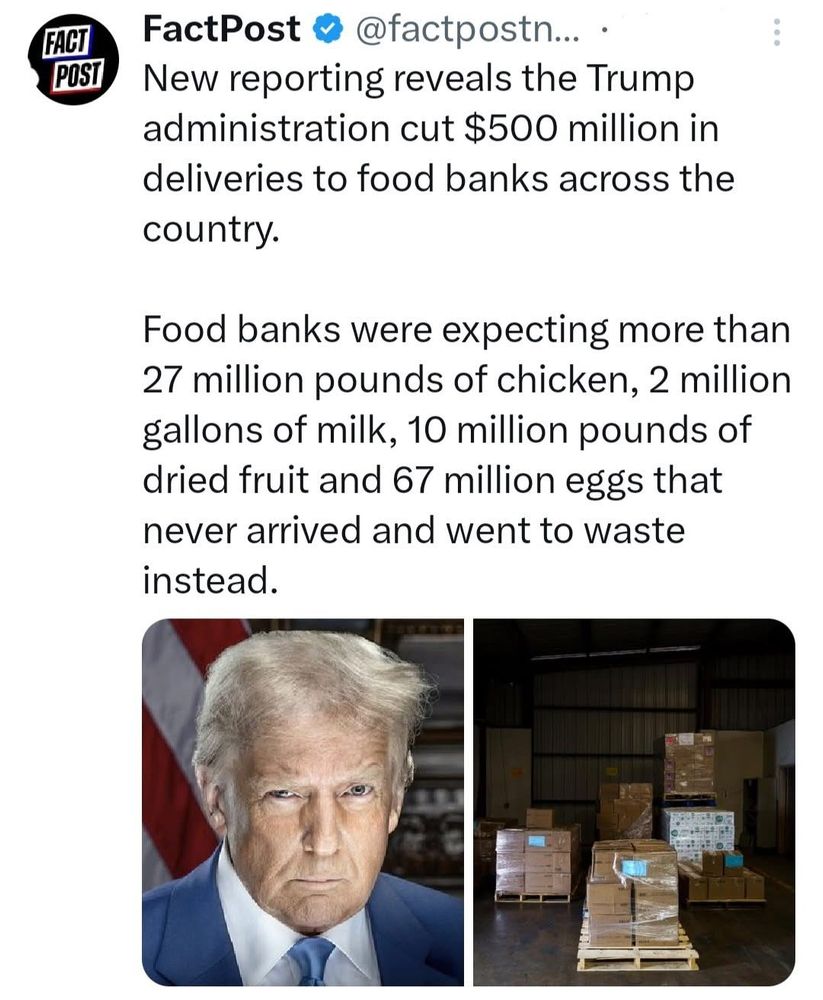Screen dimensions: 823x1000
Task: Open the warehouse photo on the right
Action: (x=634, y=802)
